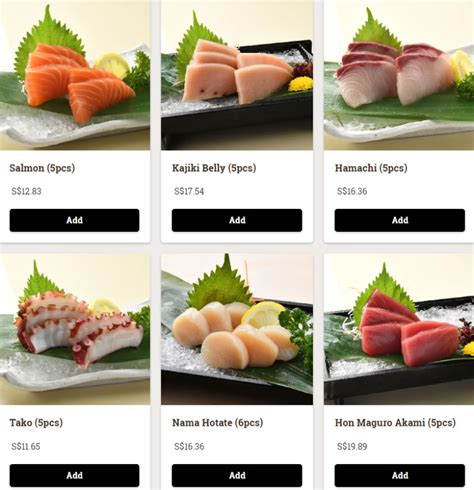Select the Salmon (5pcs) item title
474x490 pixels.
[42, 168]
